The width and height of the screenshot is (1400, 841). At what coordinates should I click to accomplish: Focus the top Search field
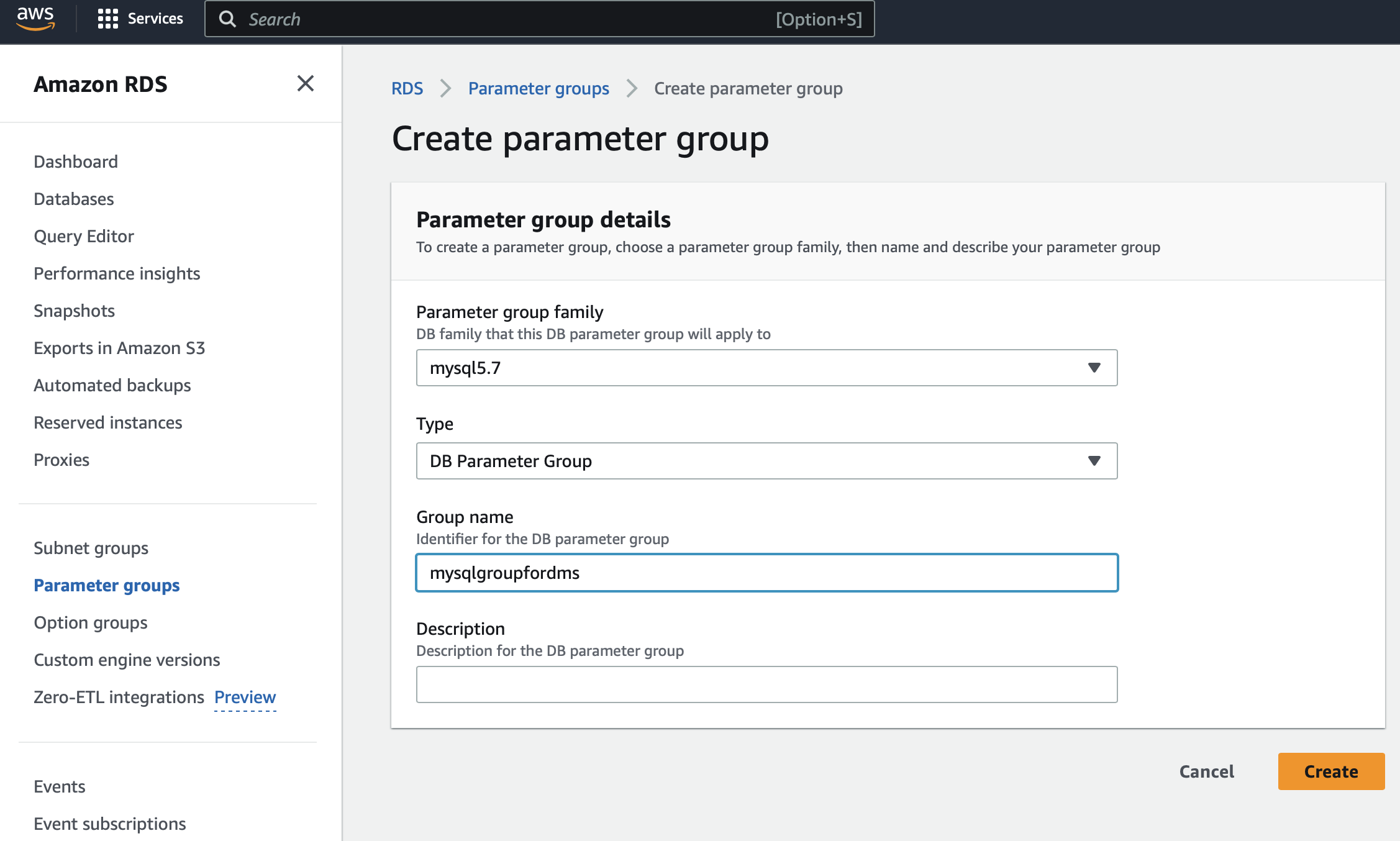coord(539,19)
